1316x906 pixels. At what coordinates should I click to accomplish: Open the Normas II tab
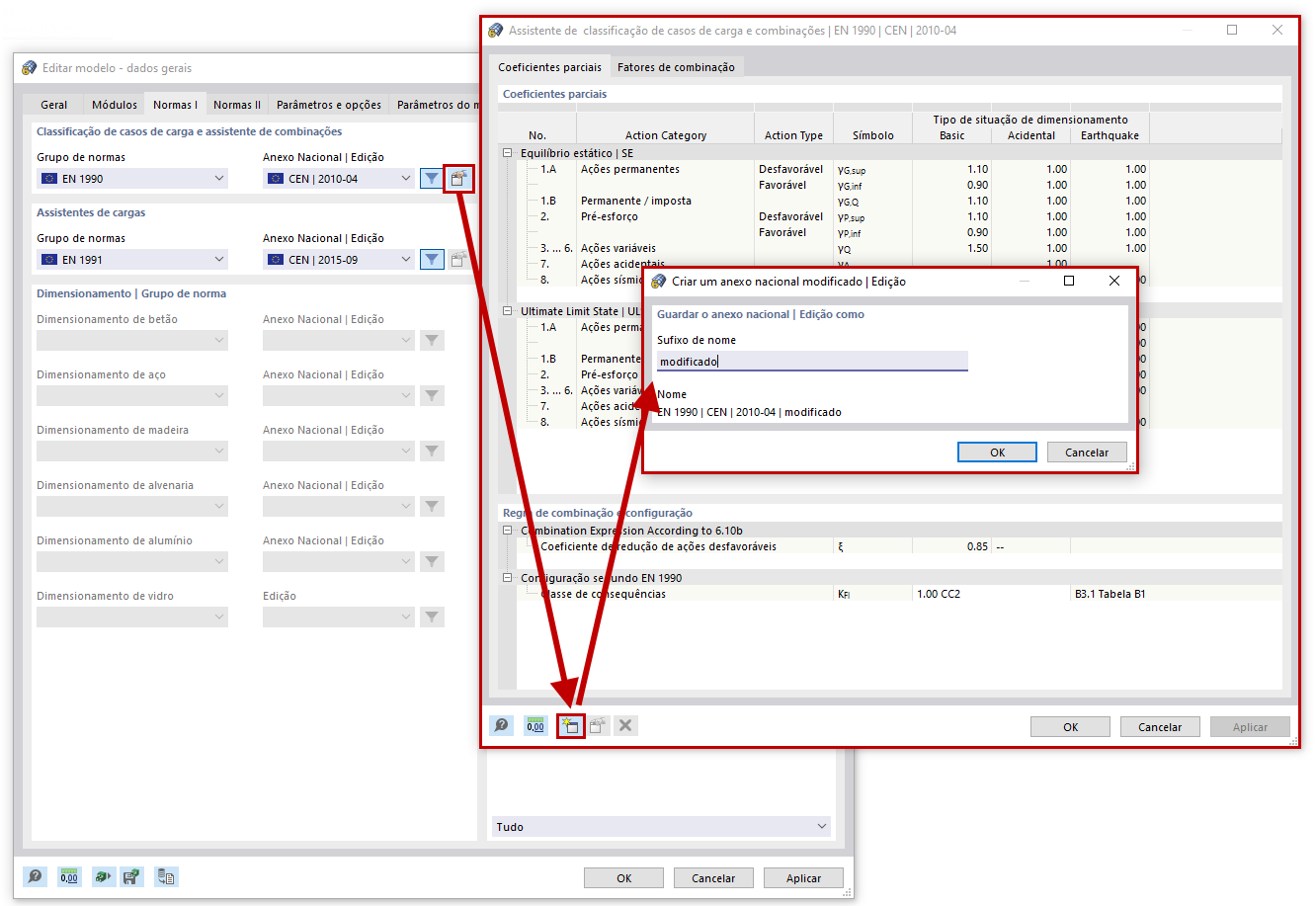(x=237, y=104)
